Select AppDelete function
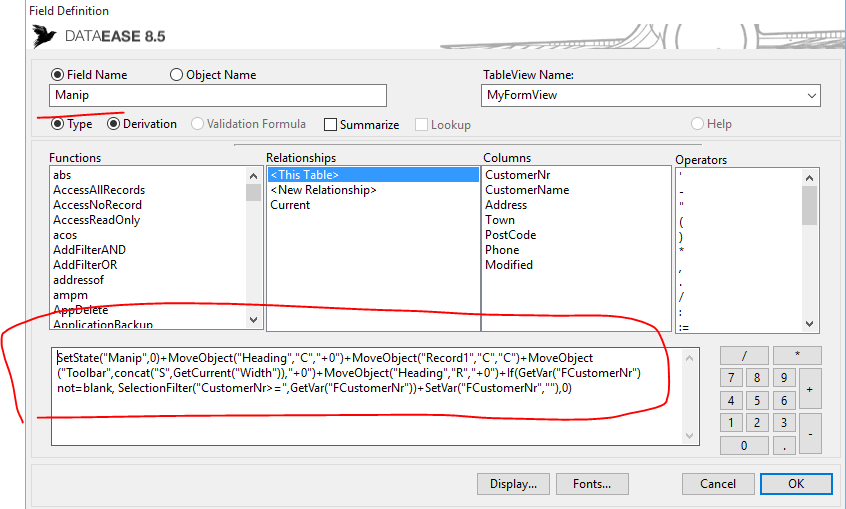 click(81, 310)
